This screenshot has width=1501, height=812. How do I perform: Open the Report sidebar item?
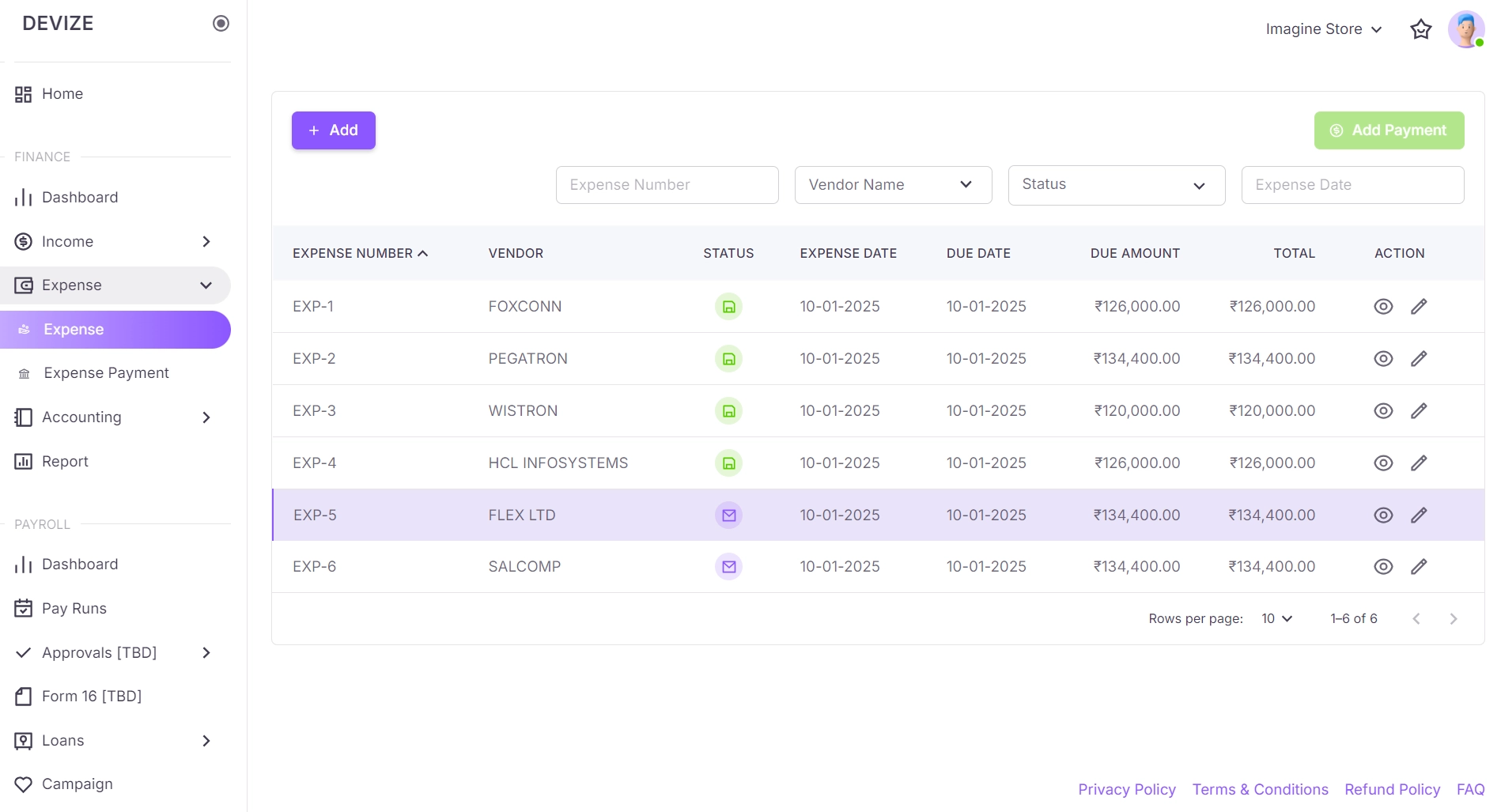pos(115,462)
